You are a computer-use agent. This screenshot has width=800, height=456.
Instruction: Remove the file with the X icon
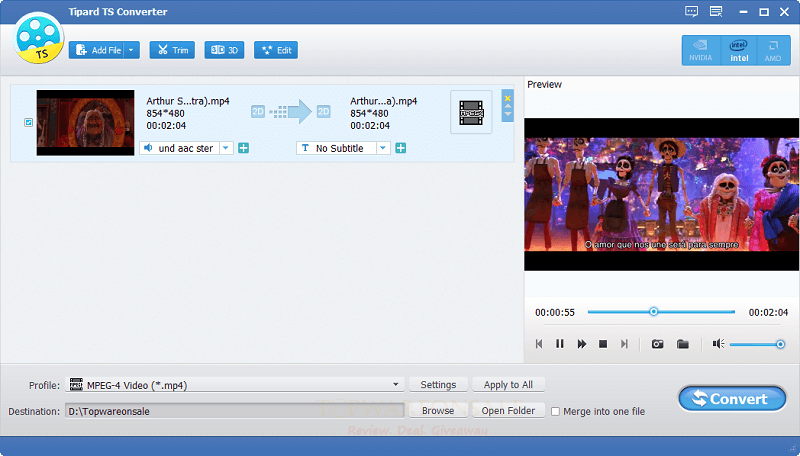[507, 98]
